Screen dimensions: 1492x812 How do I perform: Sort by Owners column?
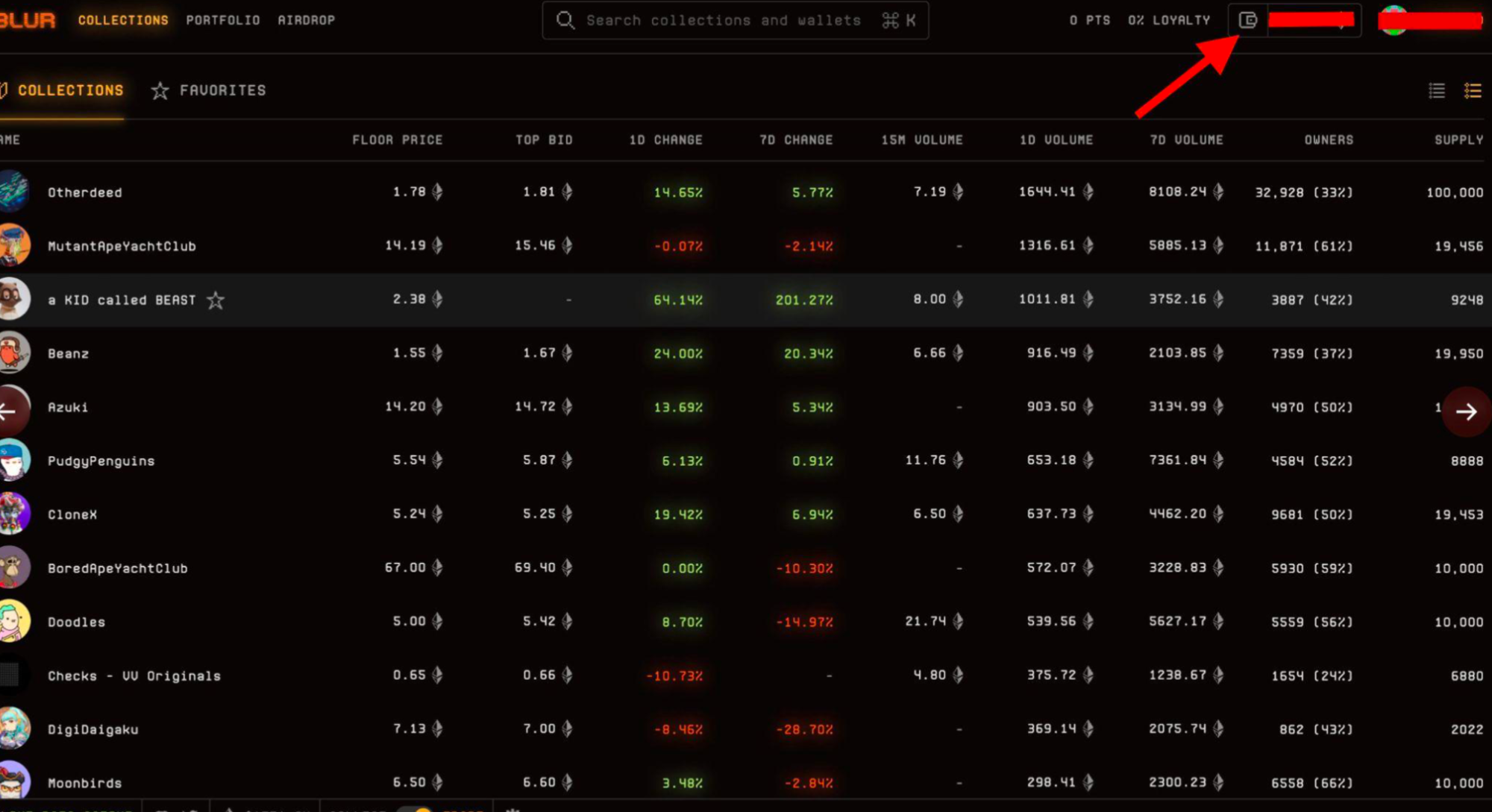pos(1329,139)
